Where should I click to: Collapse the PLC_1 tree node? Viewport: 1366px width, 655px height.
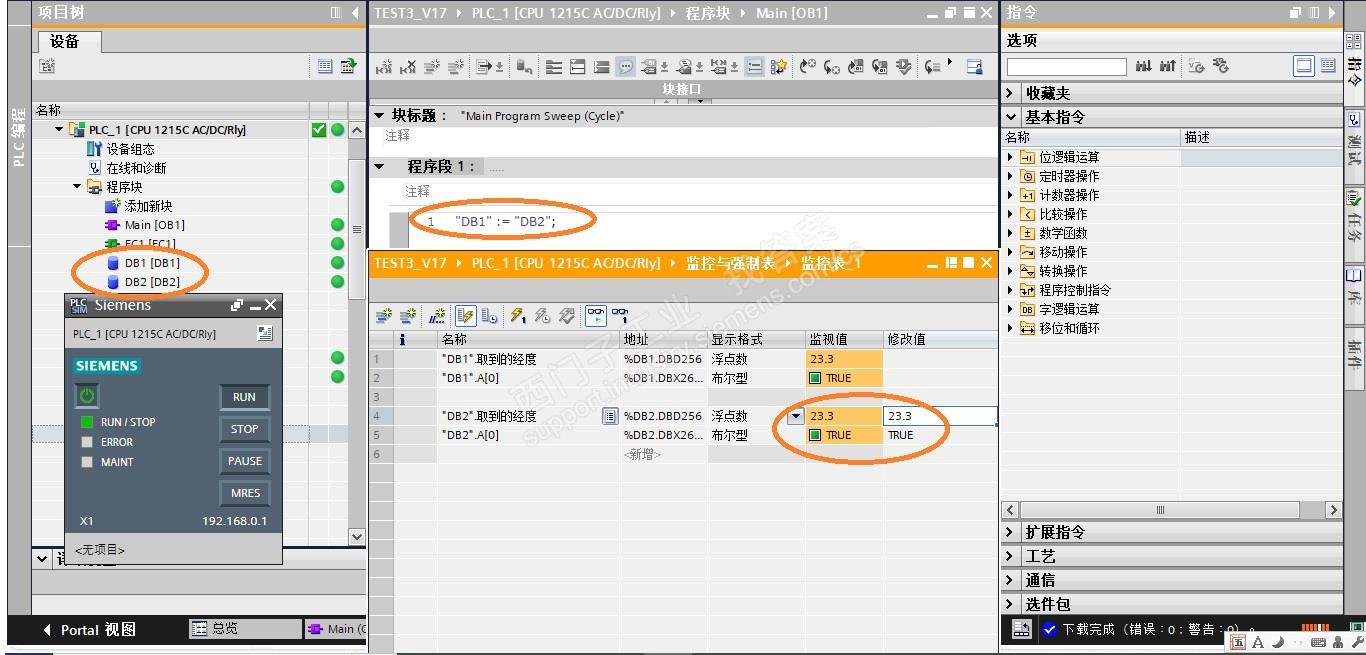[59, 130]
